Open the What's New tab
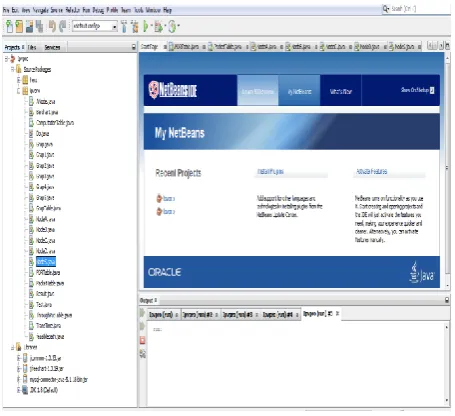Screen dimensions: 455x416 [x=341, y=91]
